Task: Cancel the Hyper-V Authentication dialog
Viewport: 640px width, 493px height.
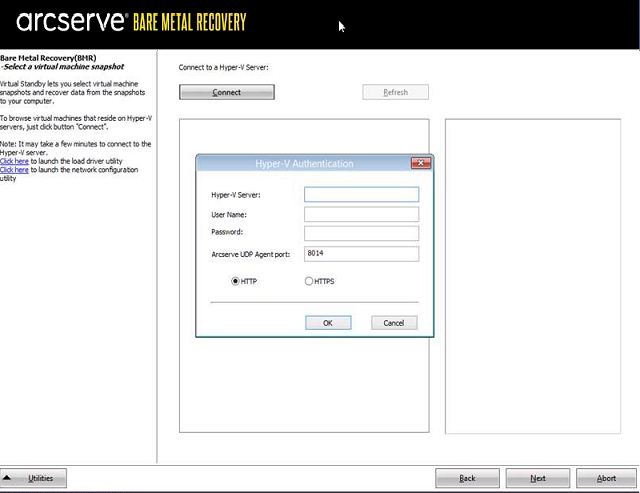Action: click(x=394, y=323)
